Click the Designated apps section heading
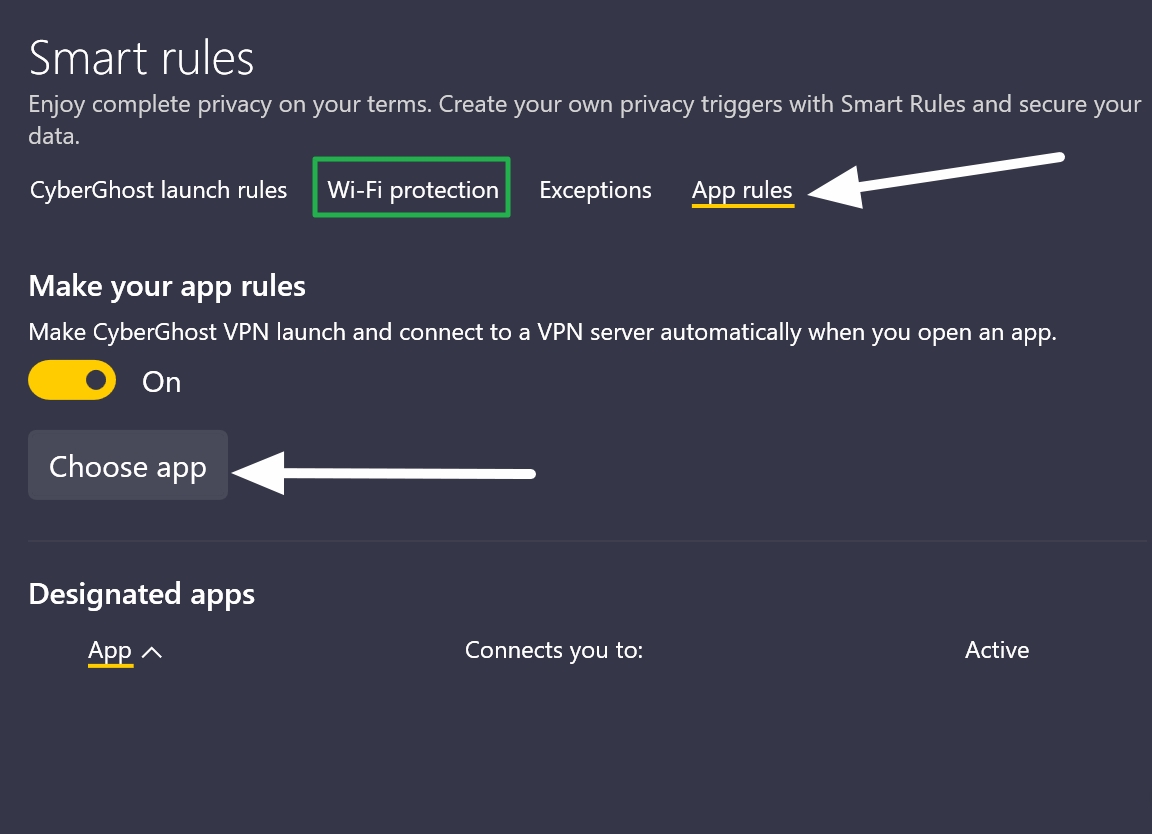The height and width of the screenshot is (834, 1152). [142, 593]
